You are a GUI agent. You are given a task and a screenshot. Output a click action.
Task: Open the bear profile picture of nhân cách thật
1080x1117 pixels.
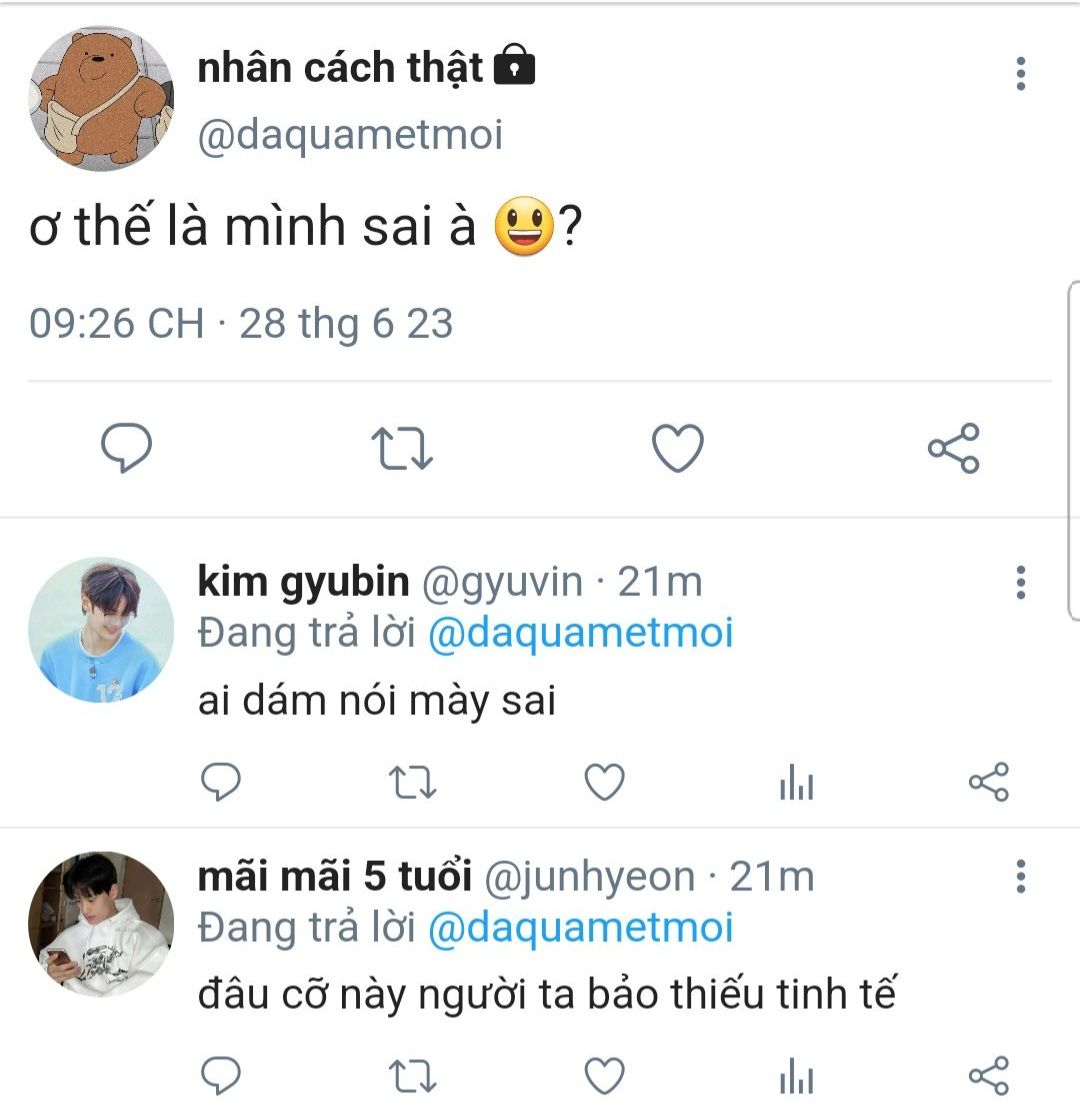101,98
